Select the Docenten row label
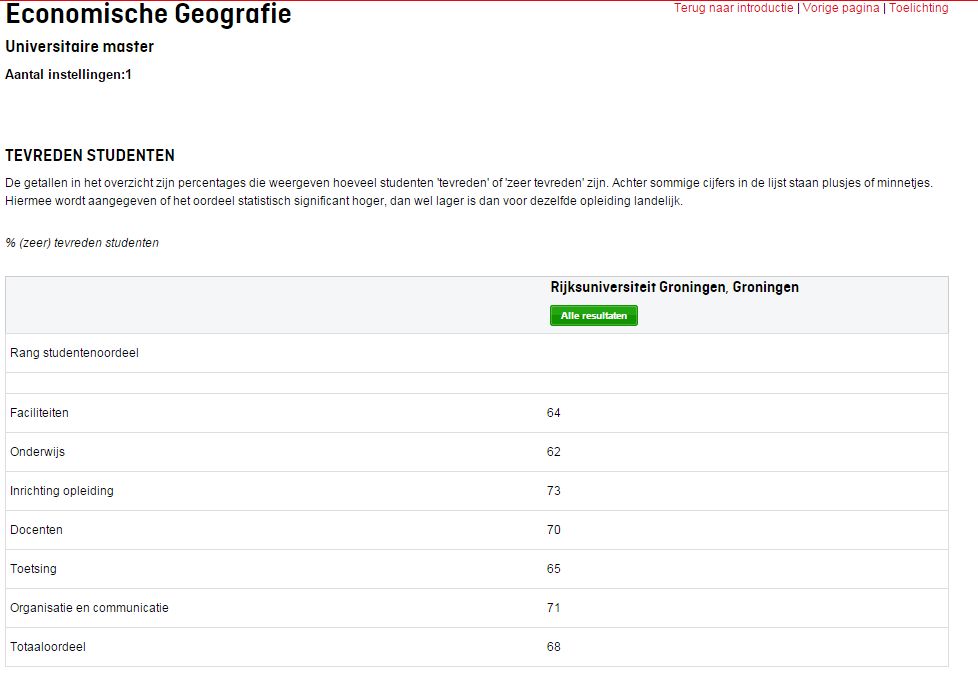 point(36,530)
